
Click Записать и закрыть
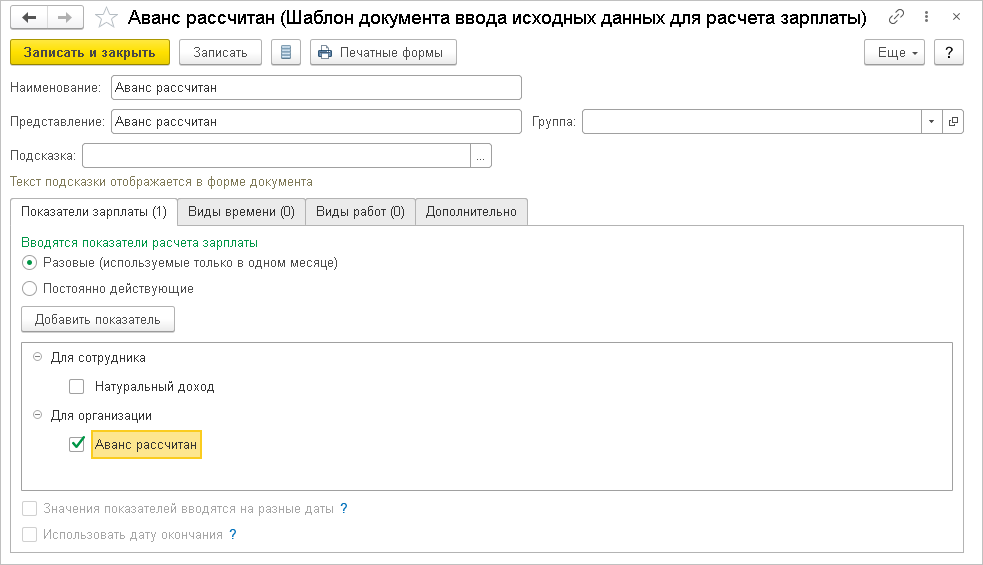coord(90,53)
